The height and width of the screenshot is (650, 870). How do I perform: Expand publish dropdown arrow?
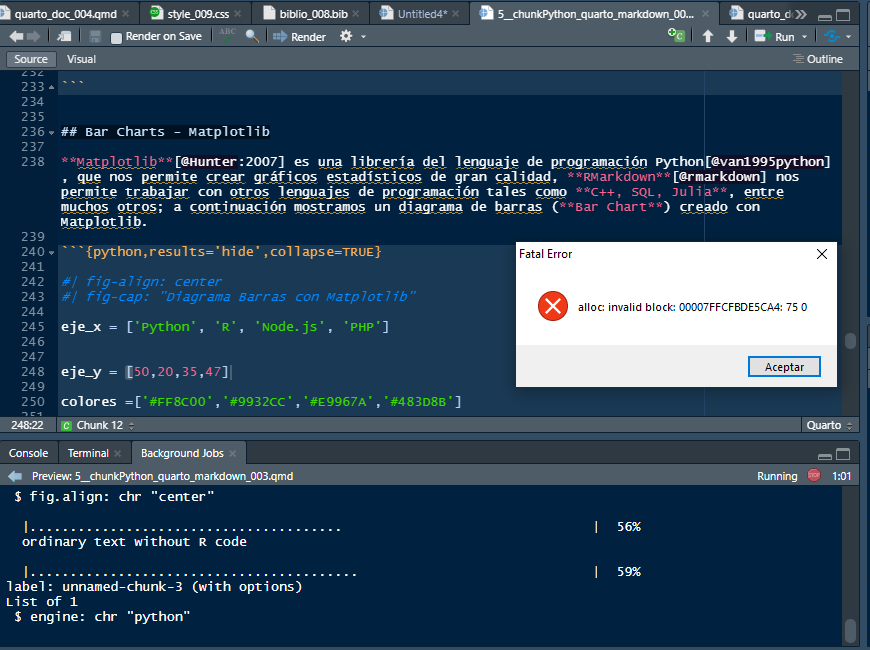coord(848,37)
